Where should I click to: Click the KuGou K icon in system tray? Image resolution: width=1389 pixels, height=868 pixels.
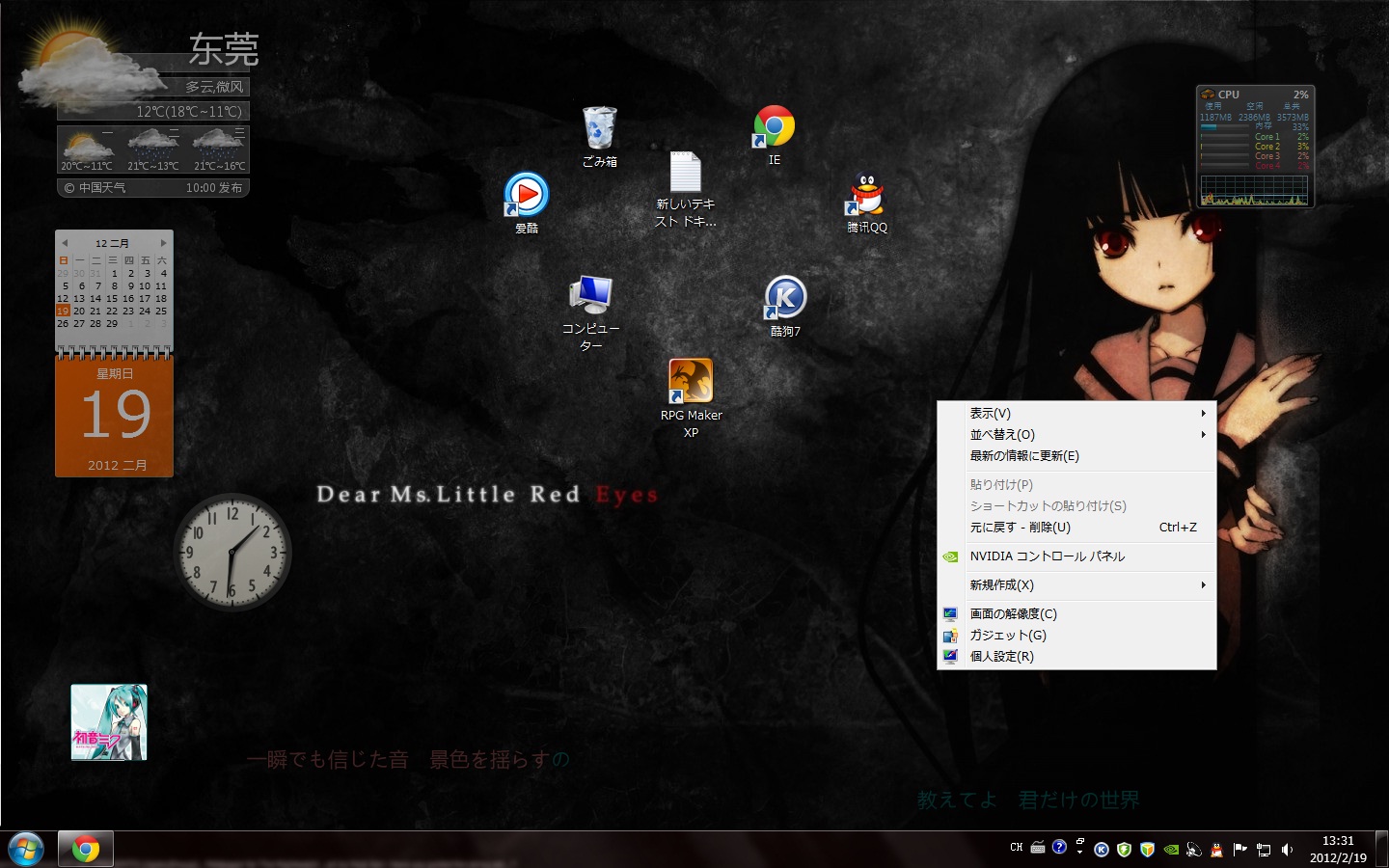click(1102, 850)
